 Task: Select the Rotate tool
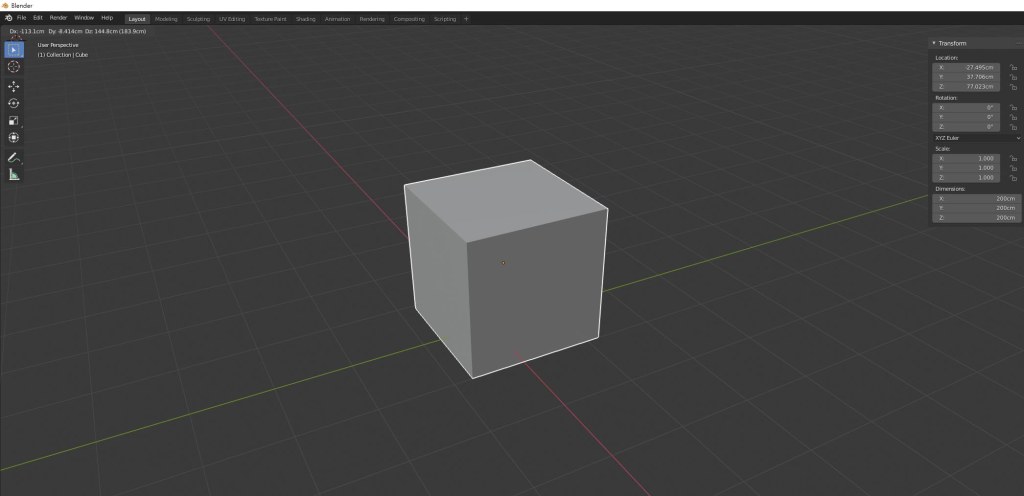14,103
